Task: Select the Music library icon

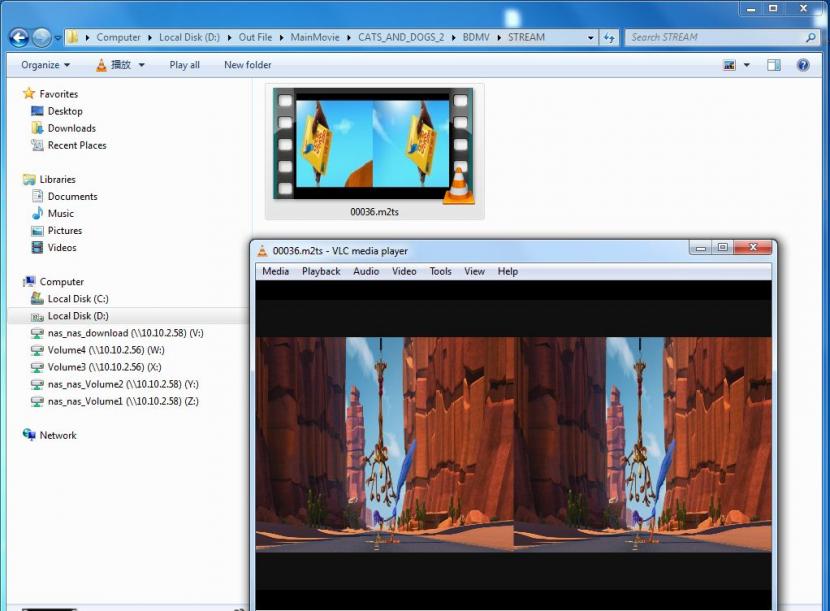Action: (x=38, y=213)
